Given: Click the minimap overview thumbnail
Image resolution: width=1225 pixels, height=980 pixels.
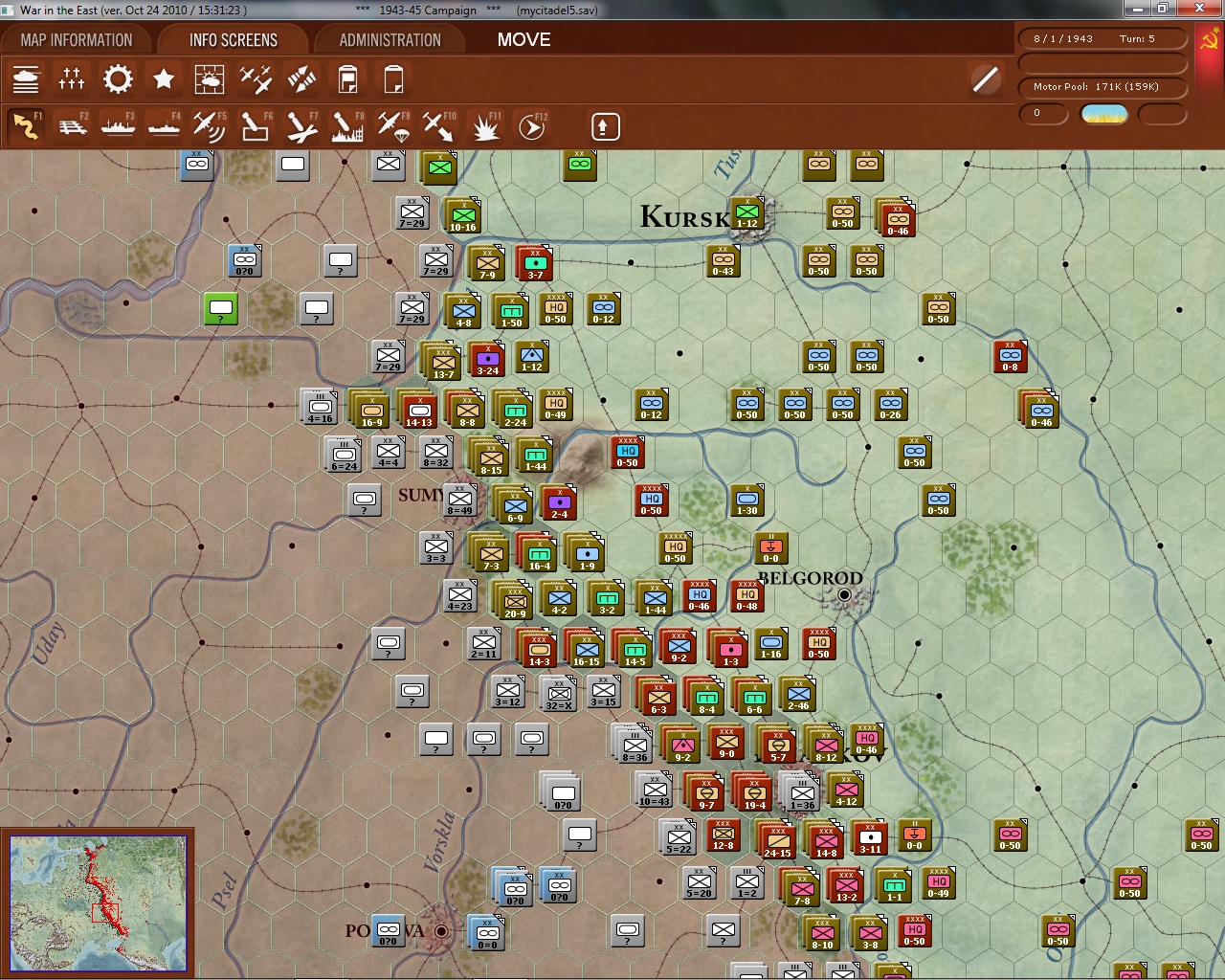Looking at the screenshot, I should (x=99, y=903).
